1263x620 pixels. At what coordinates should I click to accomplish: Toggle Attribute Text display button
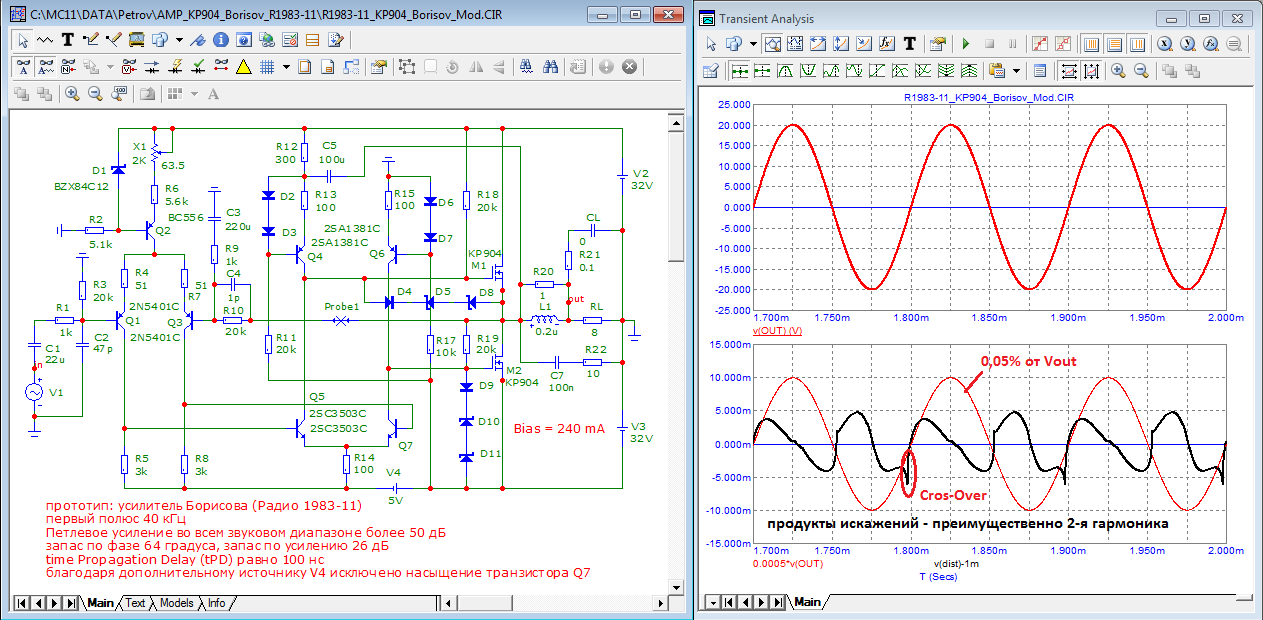click(x=46, y=67)
